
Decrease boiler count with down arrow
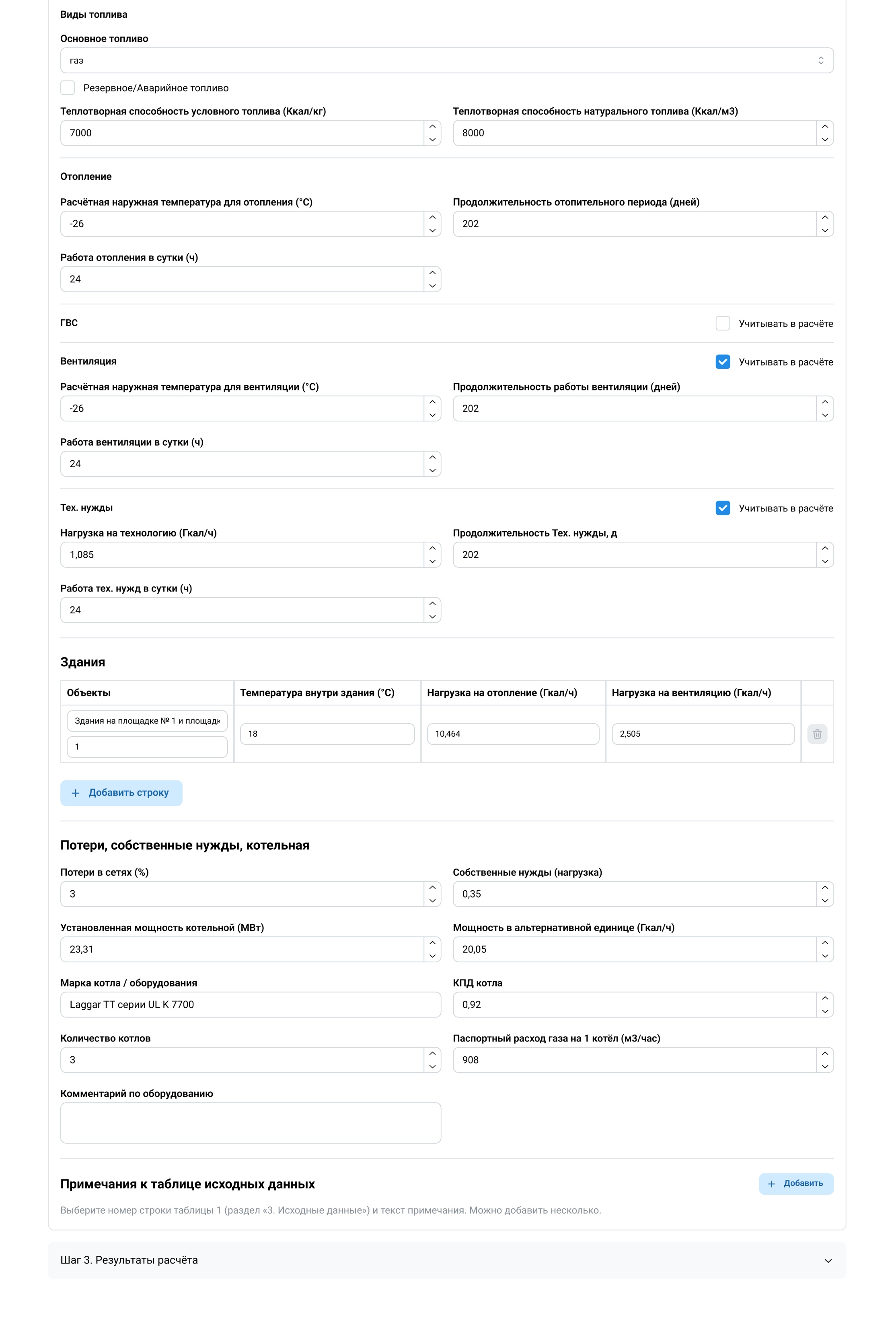pos(432,1066)
